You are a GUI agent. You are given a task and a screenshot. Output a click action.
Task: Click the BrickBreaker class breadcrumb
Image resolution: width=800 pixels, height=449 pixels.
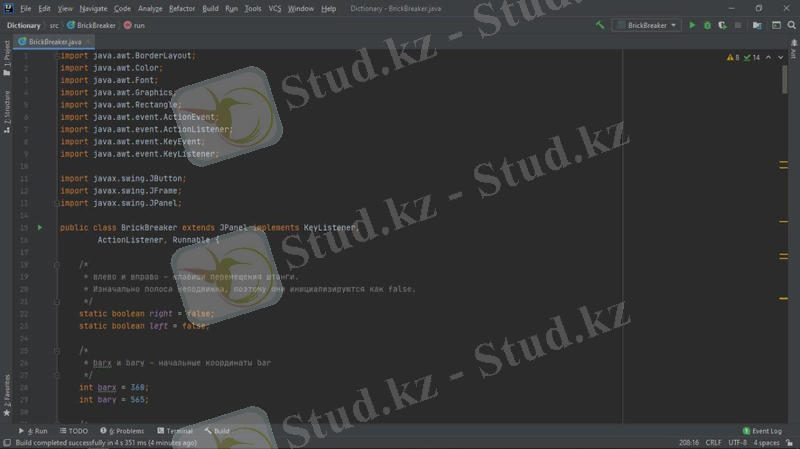91,26
